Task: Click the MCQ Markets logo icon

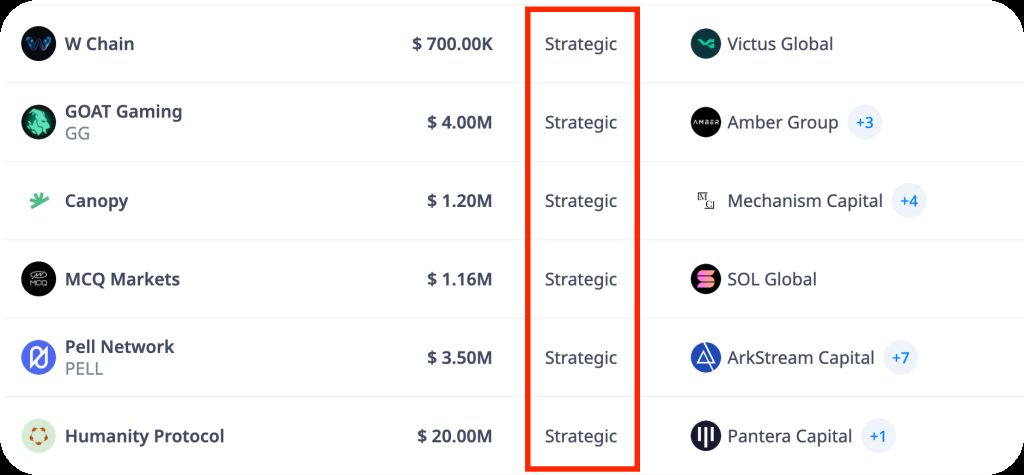Action: tap(39, 279)
